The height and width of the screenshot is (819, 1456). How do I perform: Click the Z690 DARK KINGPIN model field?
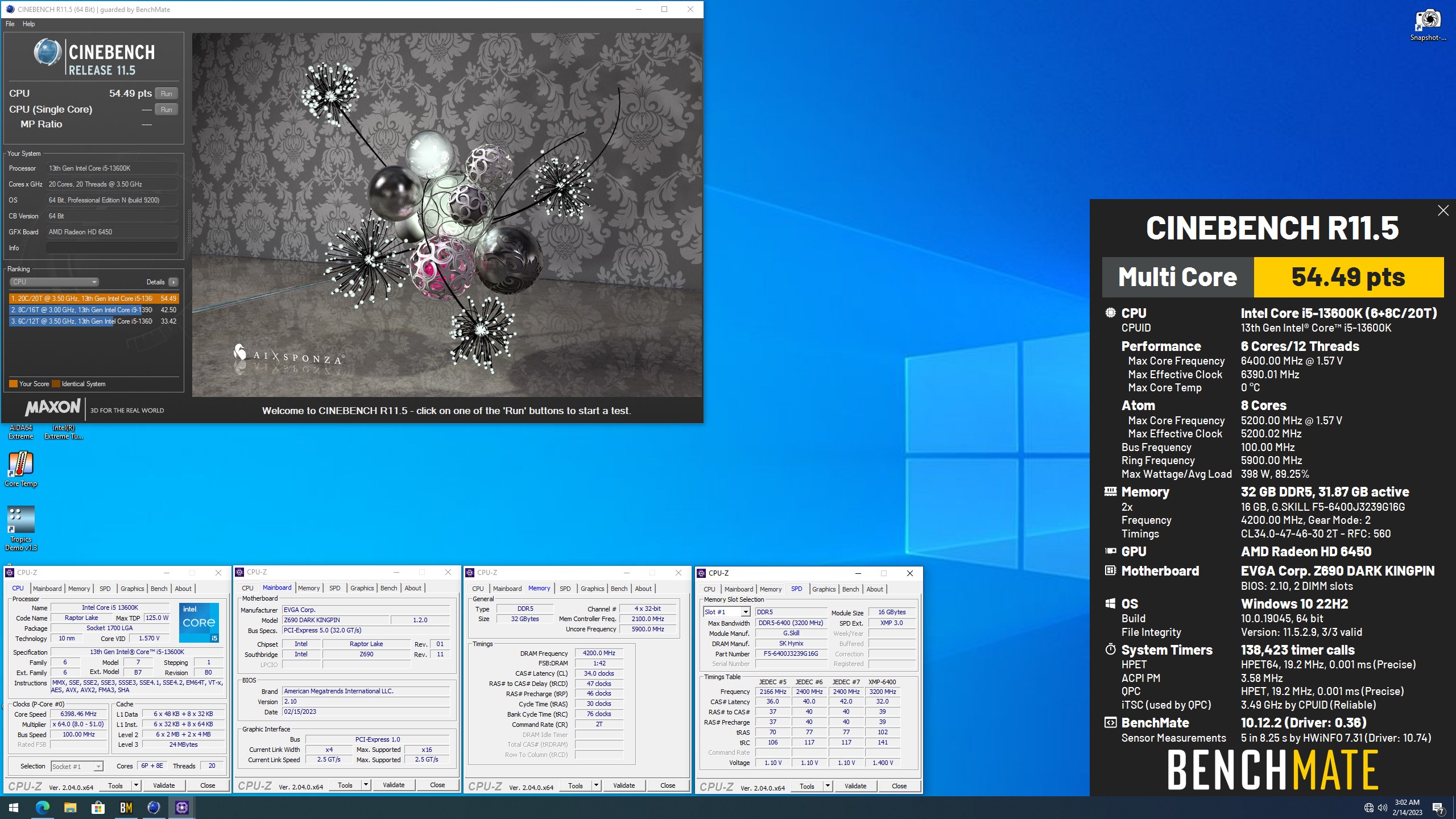[x=336, y=620]
